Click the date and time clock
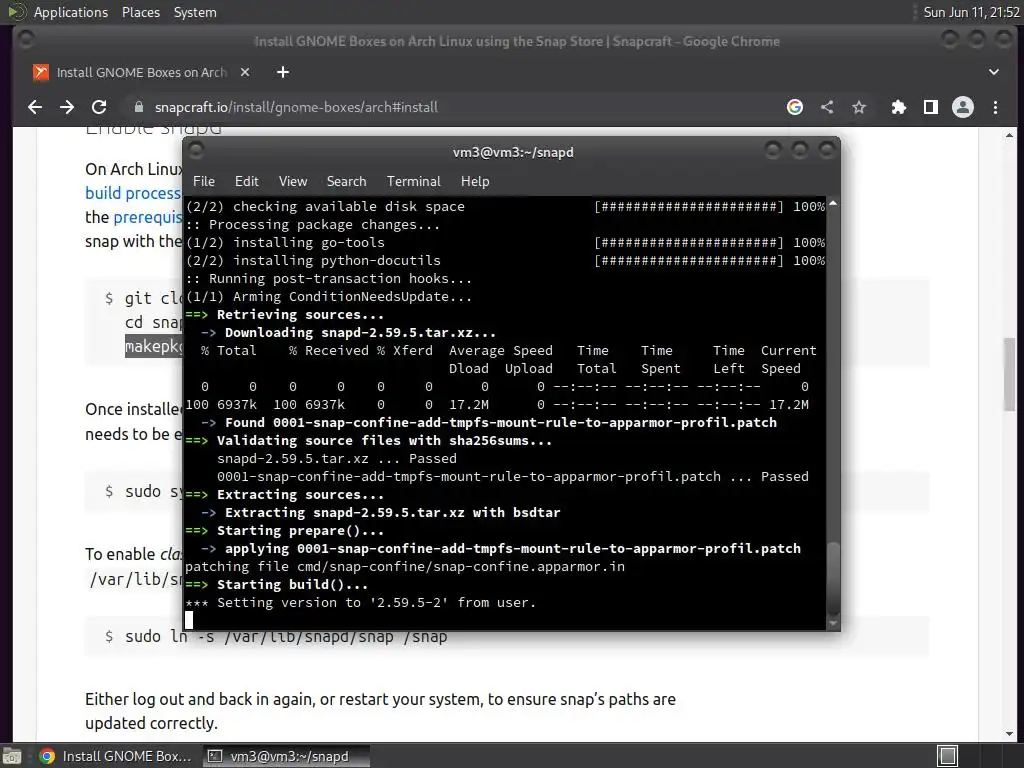Screen dimensions: 1024x768 pyautogui.click(x=971, y=12)
